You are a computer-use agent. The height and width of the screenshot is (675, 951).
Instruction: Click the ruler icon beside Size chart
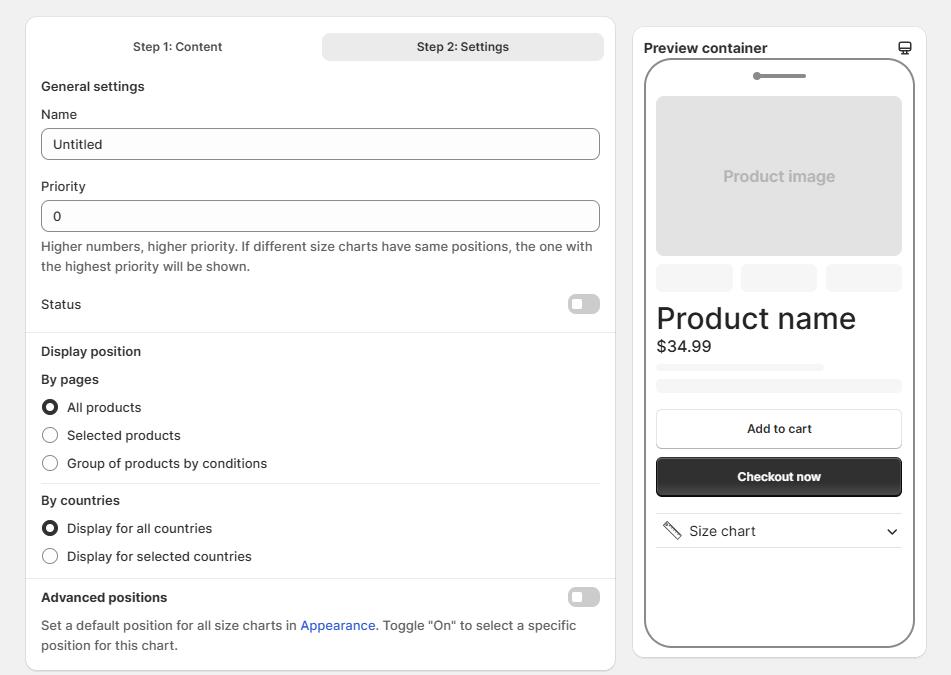coord(672,531)
